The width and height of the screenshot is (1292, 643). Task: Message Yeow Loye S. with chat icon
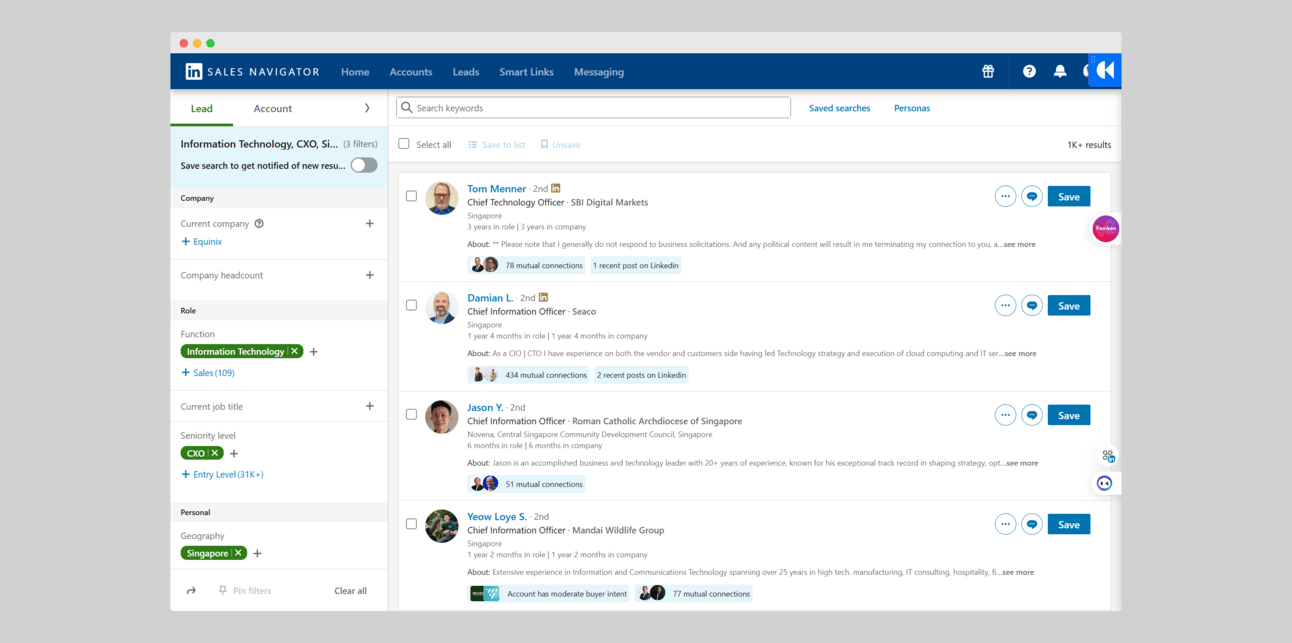point(1032,524)
